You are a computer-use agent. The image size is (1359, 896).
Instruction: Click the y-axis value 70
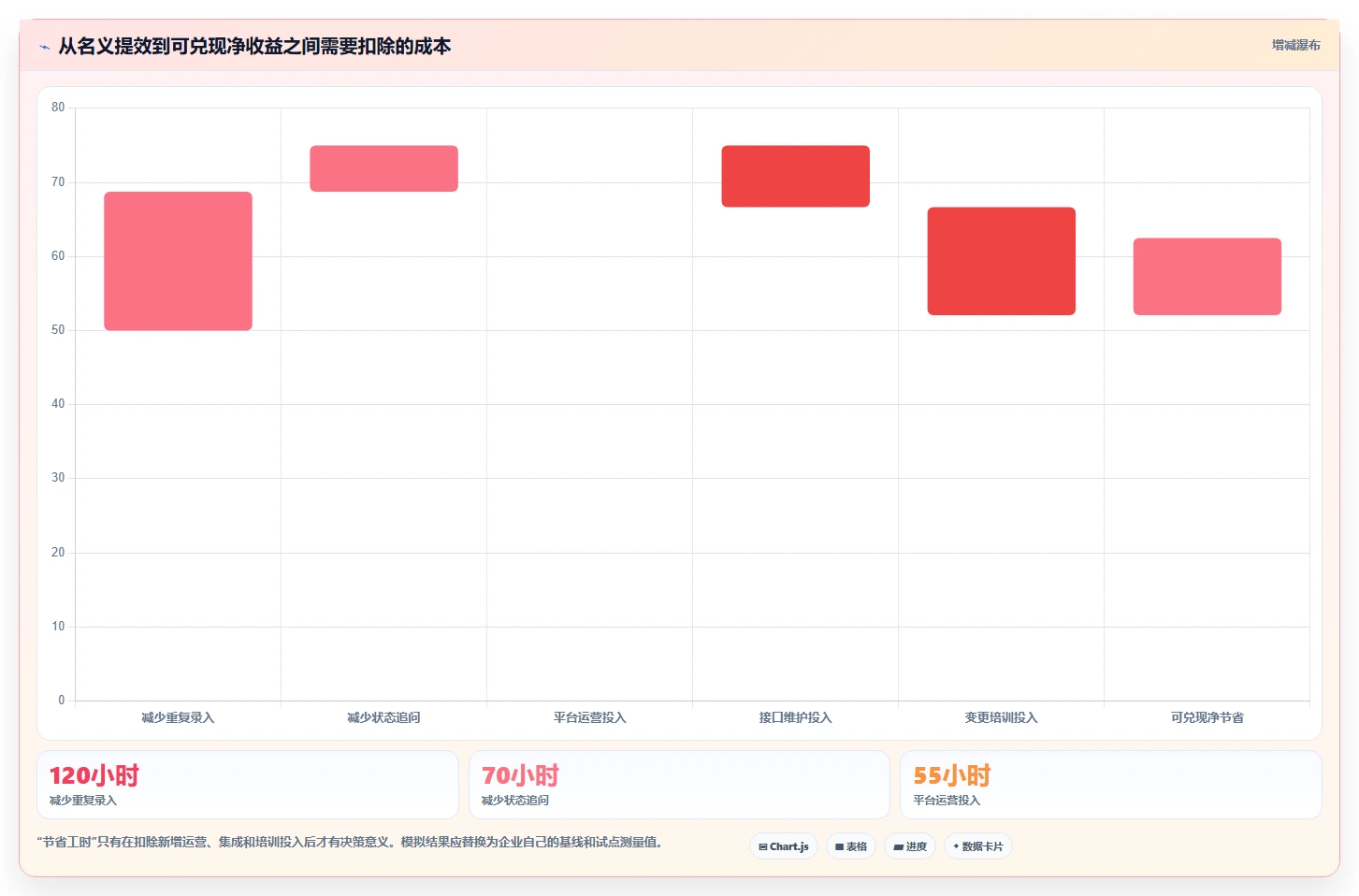[x=58, y=182]
